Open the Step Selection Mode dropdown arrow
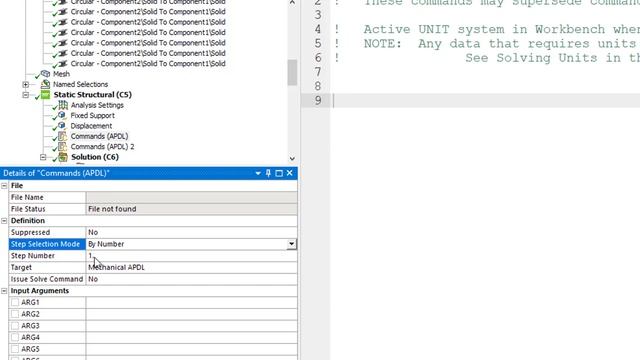 pos(291,244)
